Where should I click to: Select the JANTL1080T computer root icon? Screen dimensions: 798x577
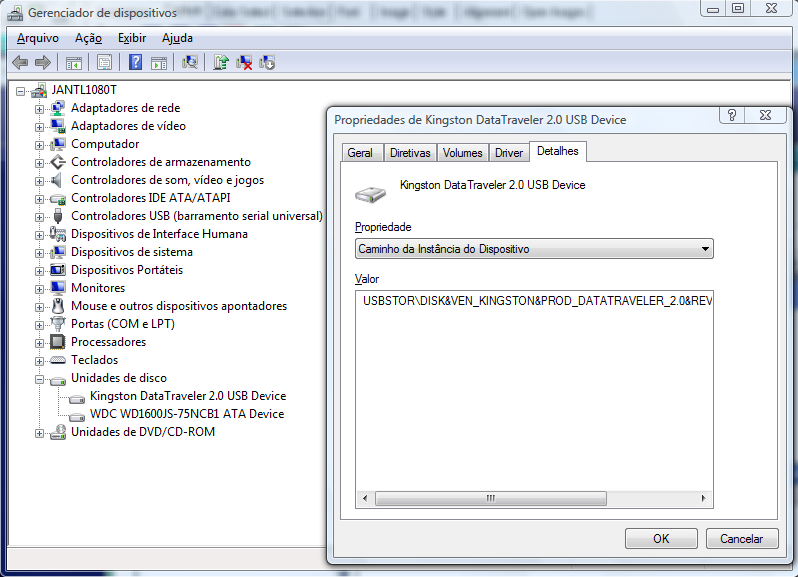coord(39,90)
